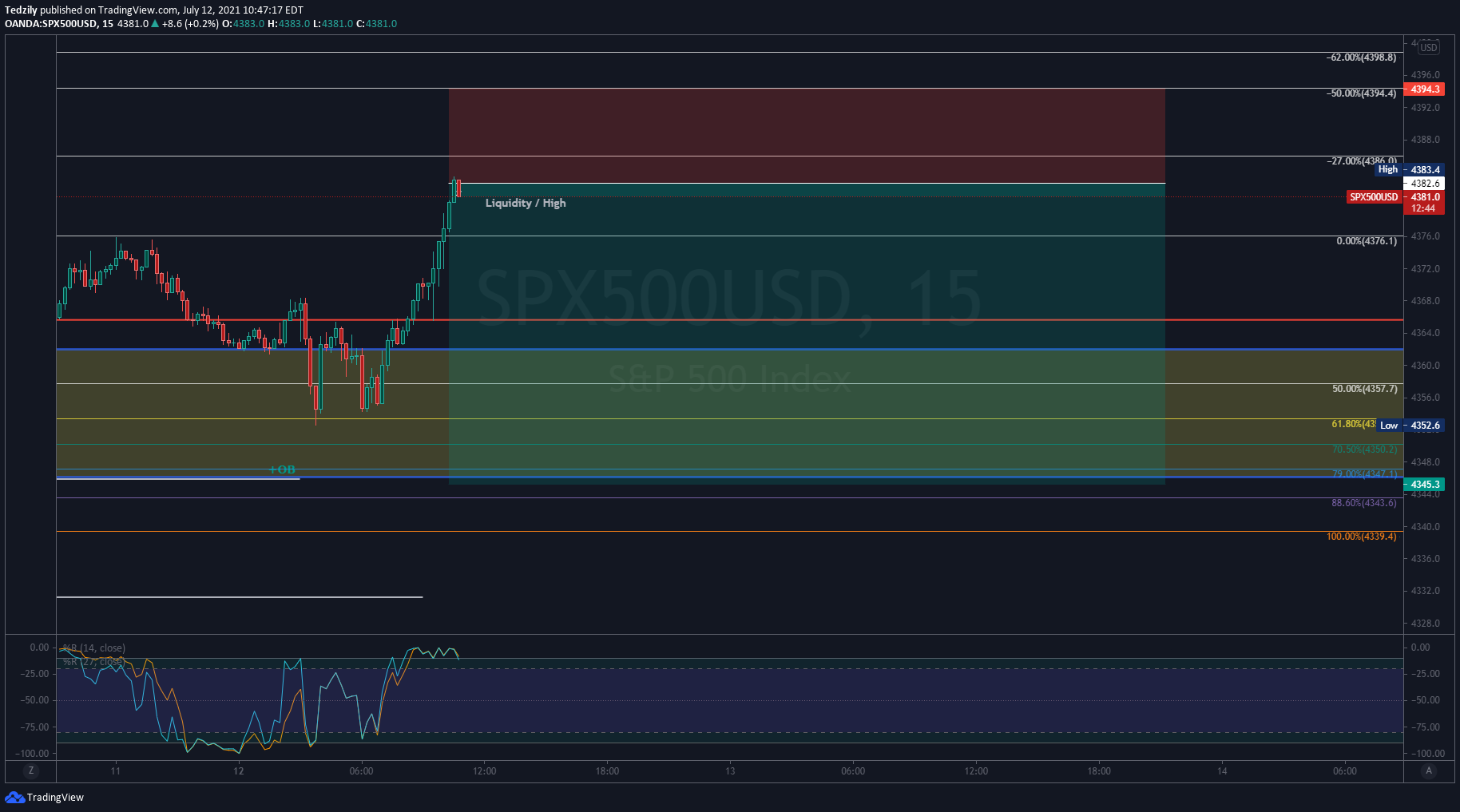
Task: Click the +8.6 (+0.2%) change value
Action: click(x=190, y=24)
